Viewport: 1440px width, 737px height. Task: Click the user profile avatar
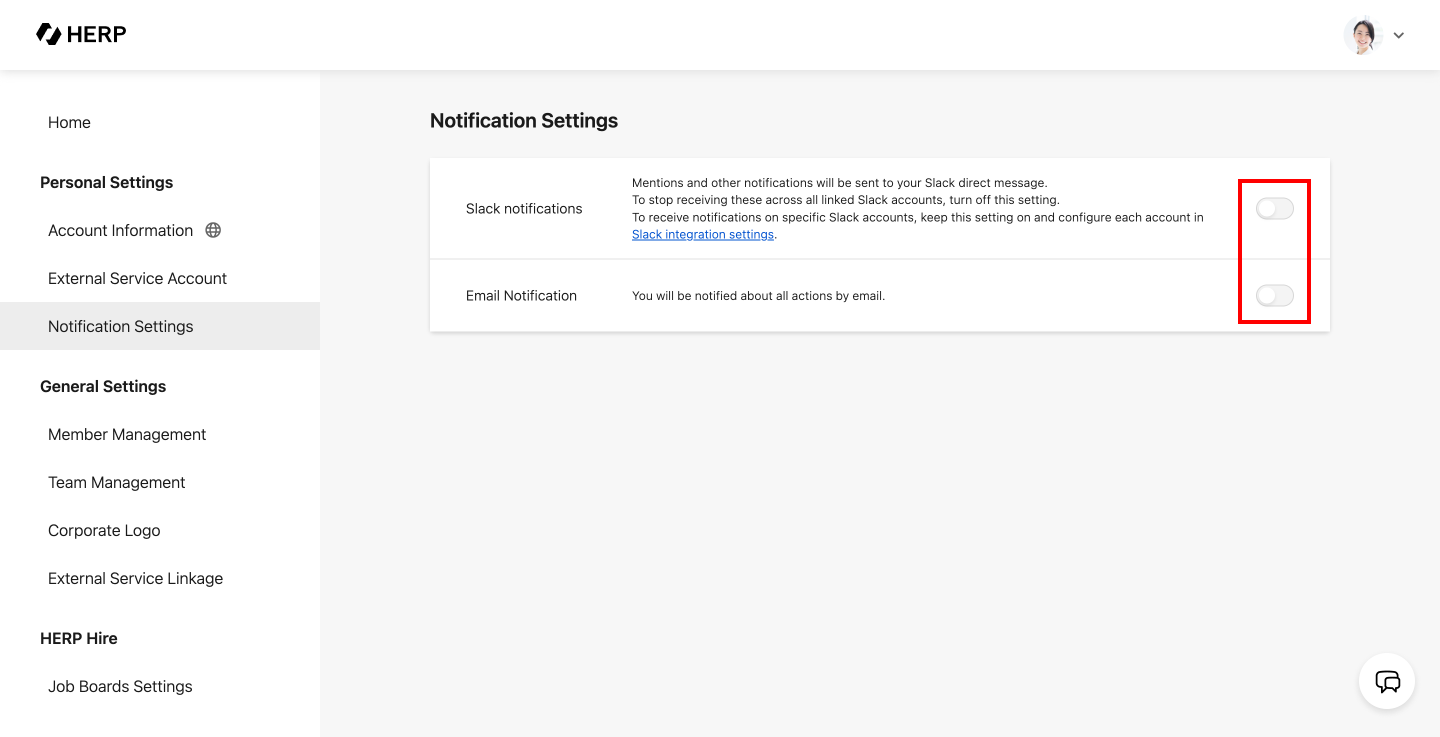1362,35
